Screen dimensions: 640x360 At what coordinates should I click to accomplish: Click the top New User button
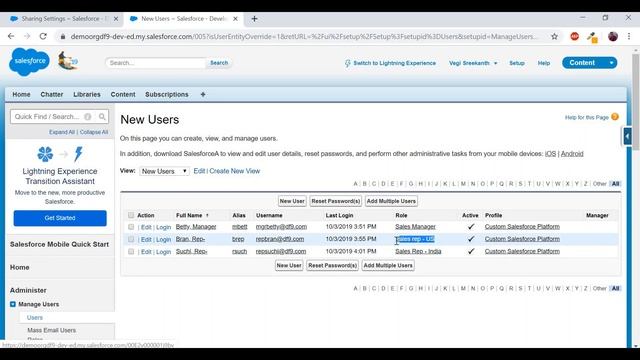[292, 201]
